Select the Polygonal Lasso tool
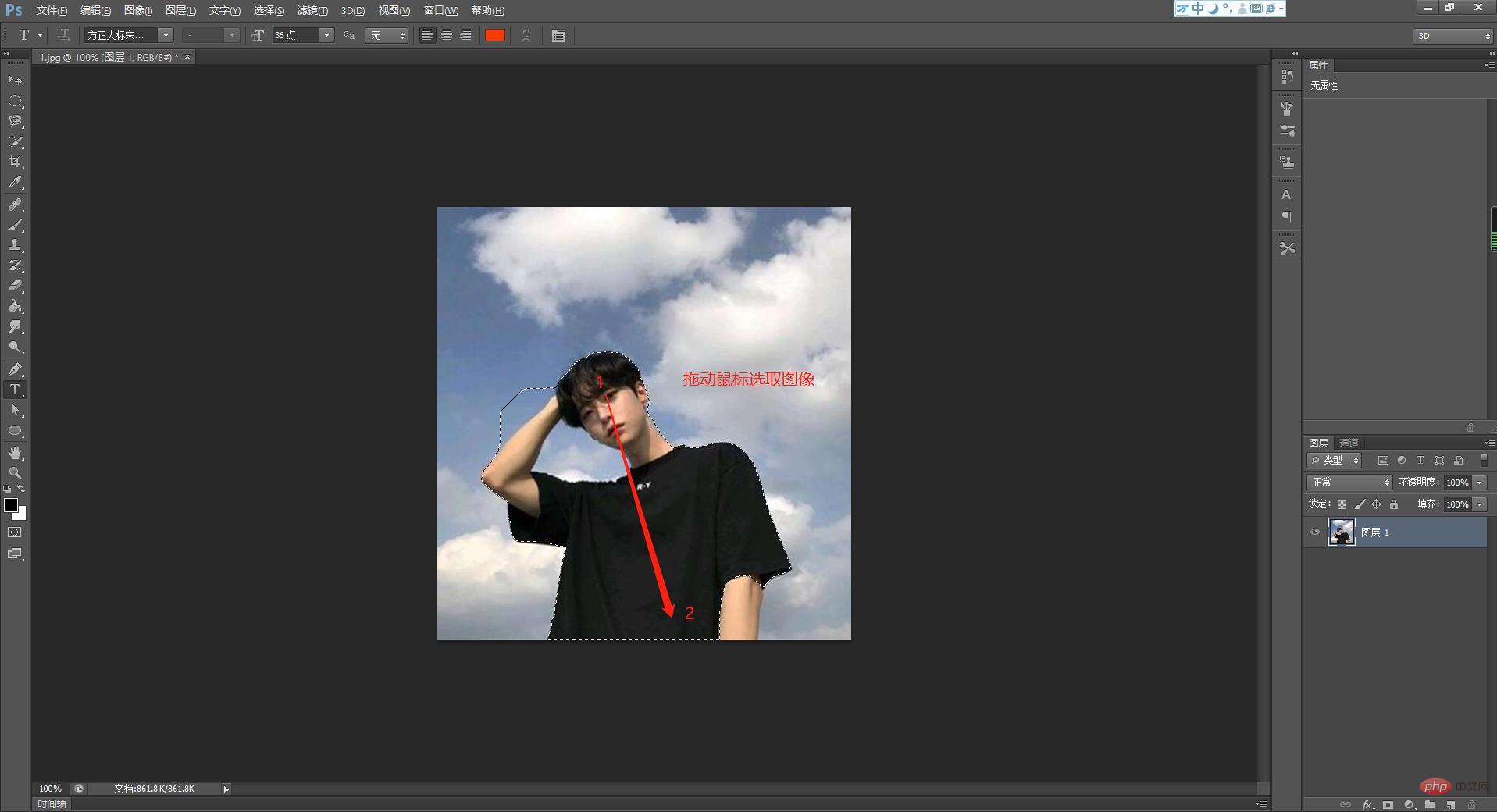 (x=15, y=121)
